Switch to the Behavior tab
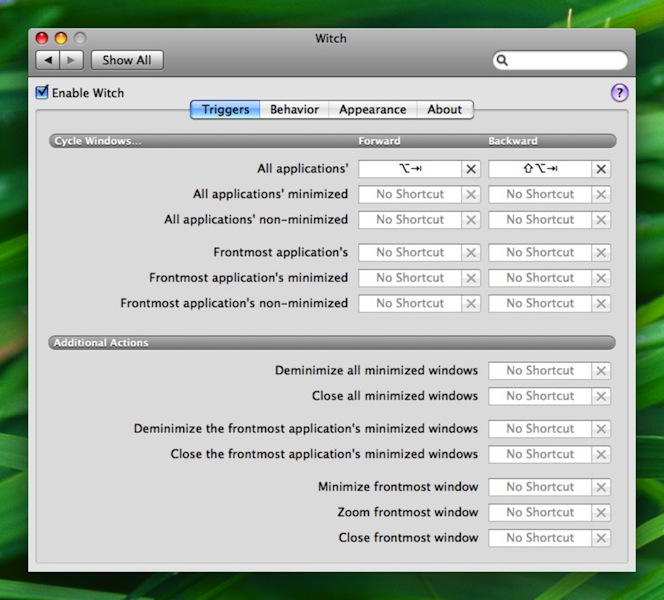 point(294,110)
